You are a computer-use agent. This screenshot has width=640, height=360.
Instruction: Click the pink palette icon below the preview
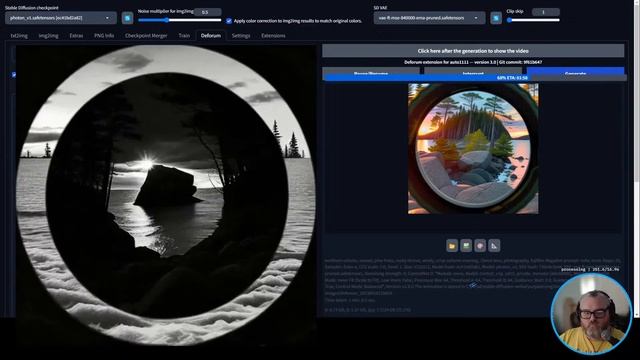480,246
